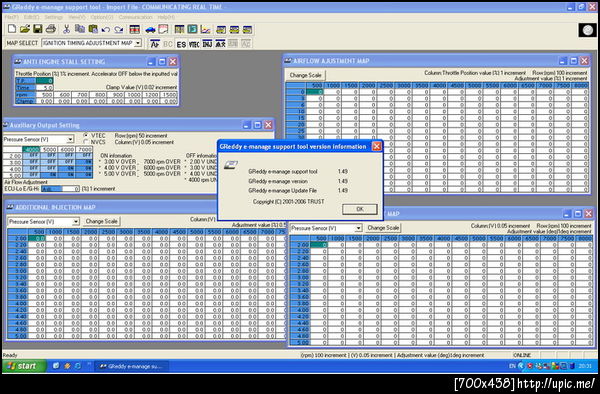Click the last yellow window icon in toolbar
The height and width of the screenshot is (394, 600).
point(247,29)
